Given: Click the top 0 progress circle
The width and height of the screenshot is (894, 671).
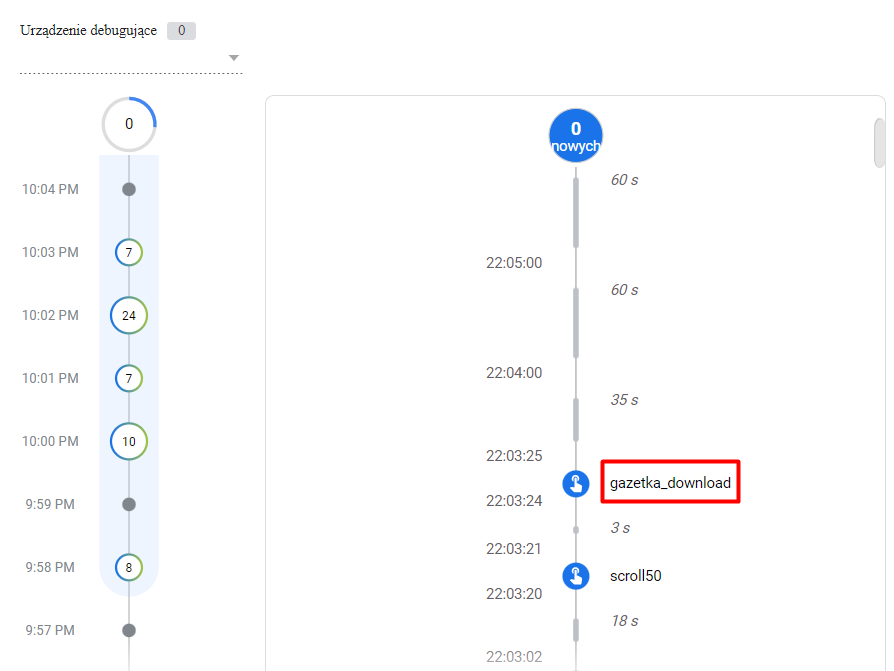Looking at the screenshot, I should pos(129,124).
